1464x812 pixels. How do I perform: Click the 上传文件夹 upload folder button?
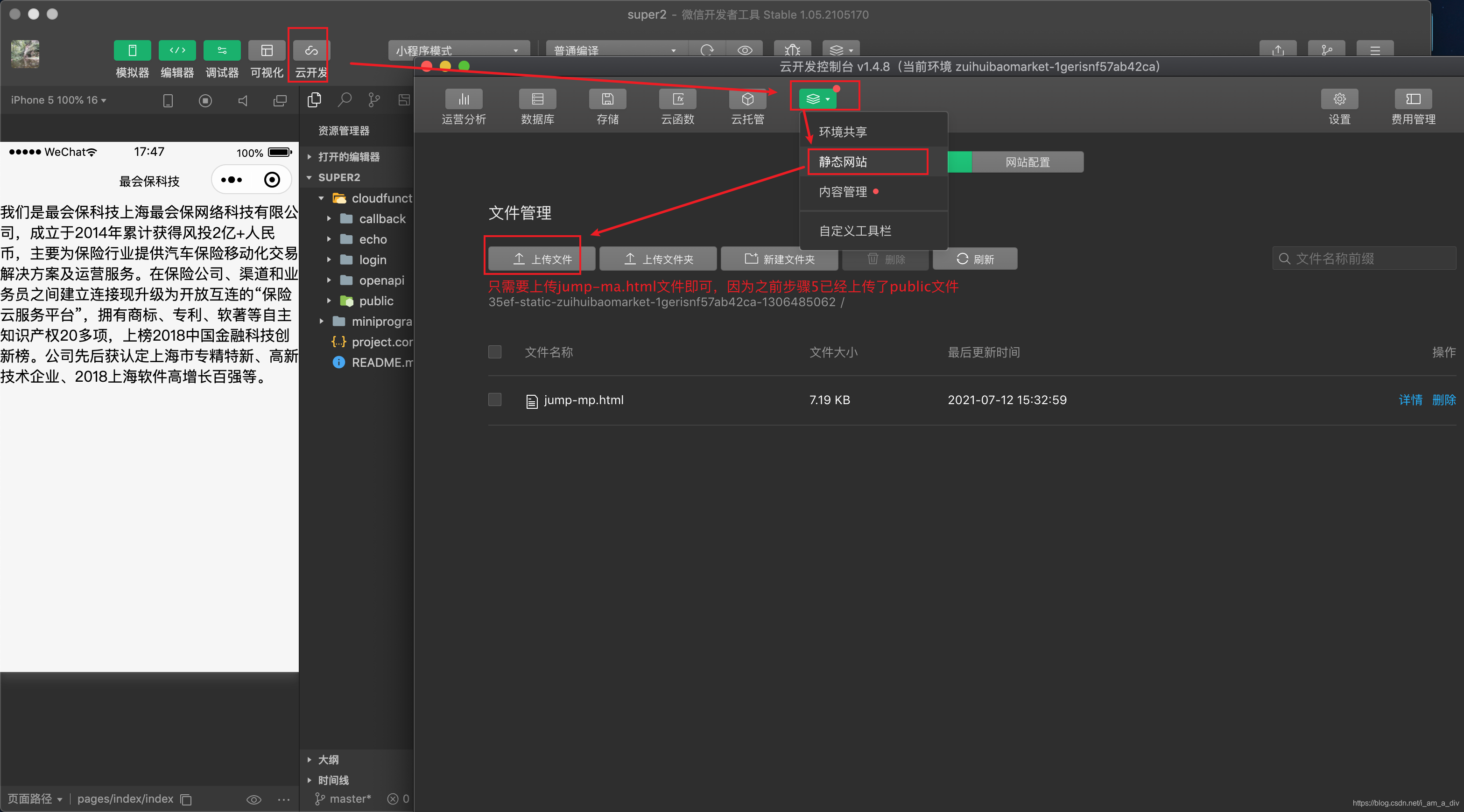tap(658, 259)
